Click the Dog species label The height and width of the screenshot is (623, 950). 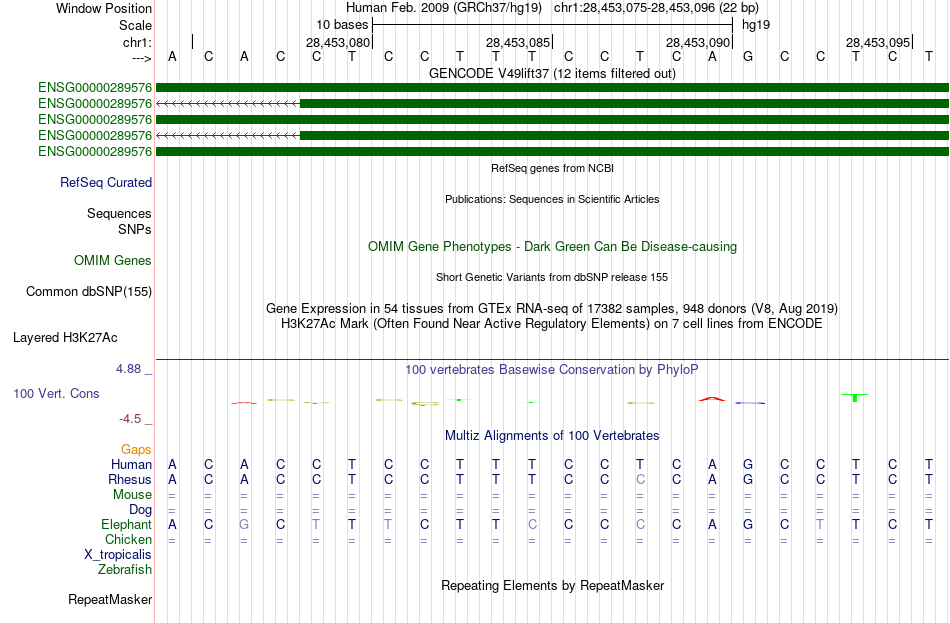point(140,510)
